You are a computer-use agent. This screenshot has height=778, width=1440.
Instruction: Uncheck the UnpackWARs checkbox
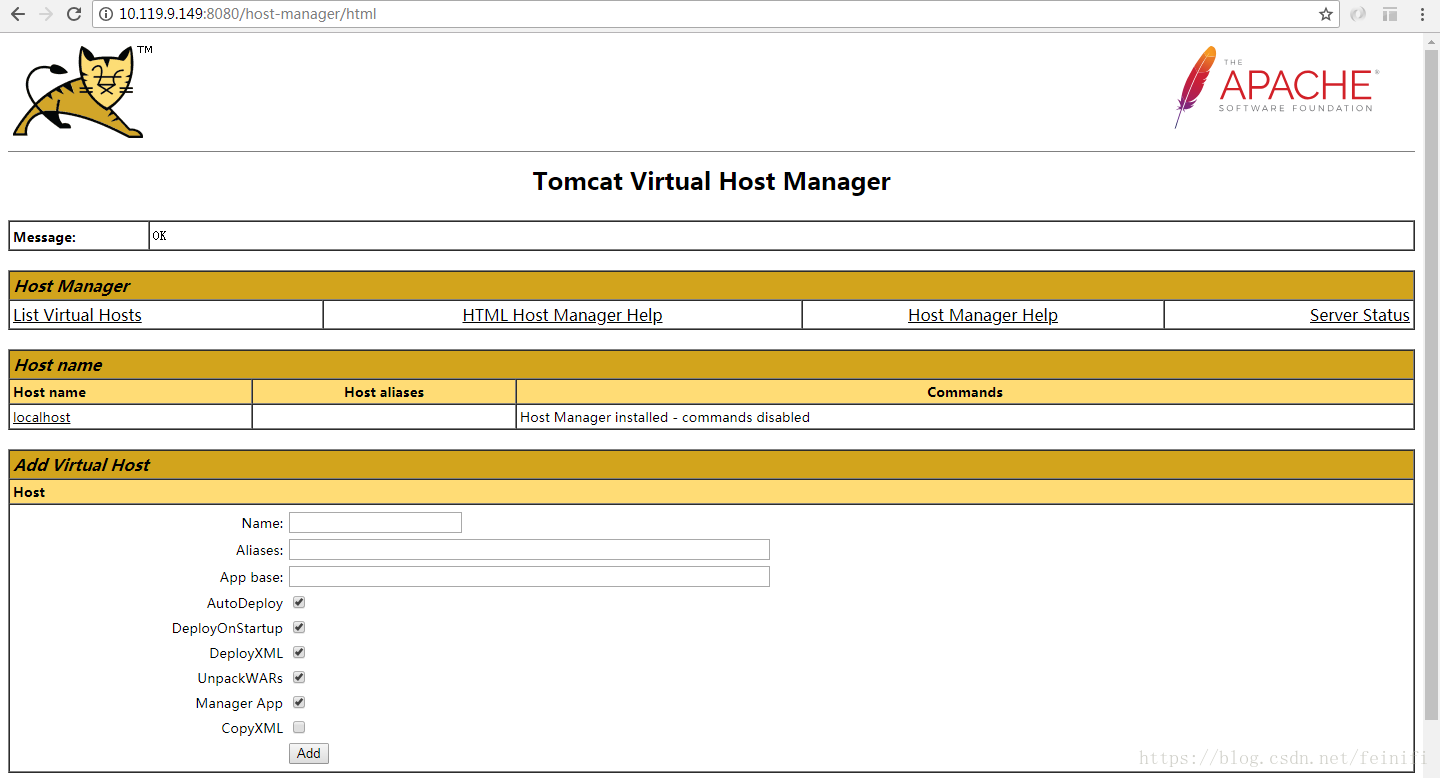(299, 678)
